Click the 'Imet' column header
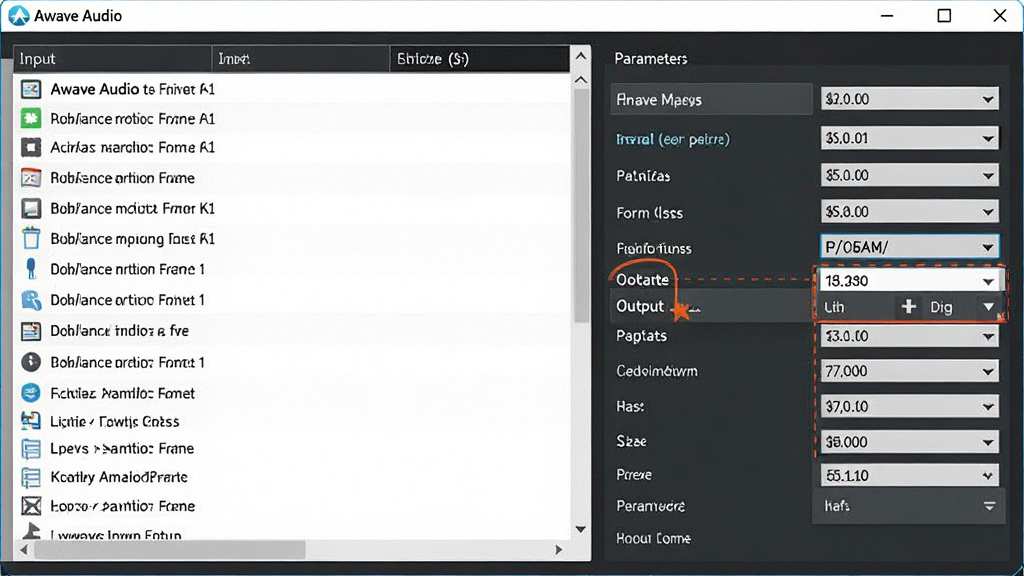Screen dimensions: 1024x576 (300, 59)
